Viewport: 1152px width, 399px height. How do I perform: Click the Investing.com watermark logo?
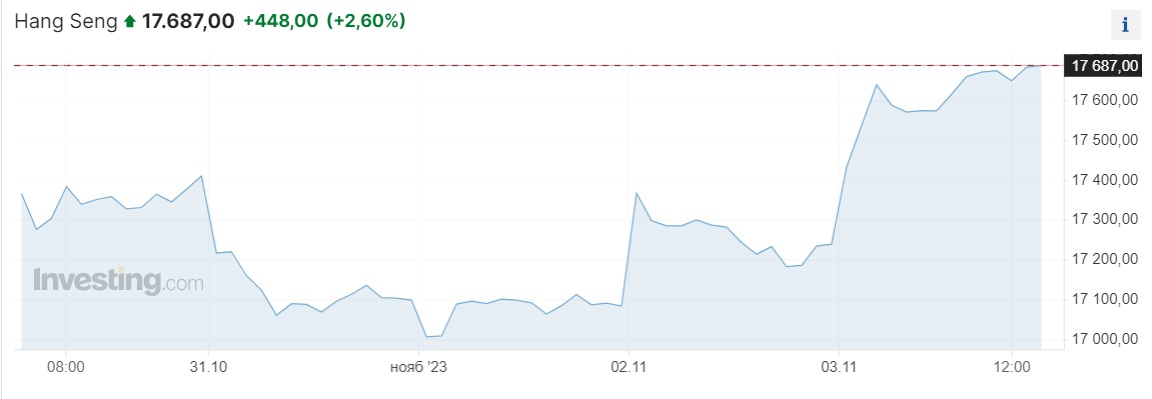(118, 281)
